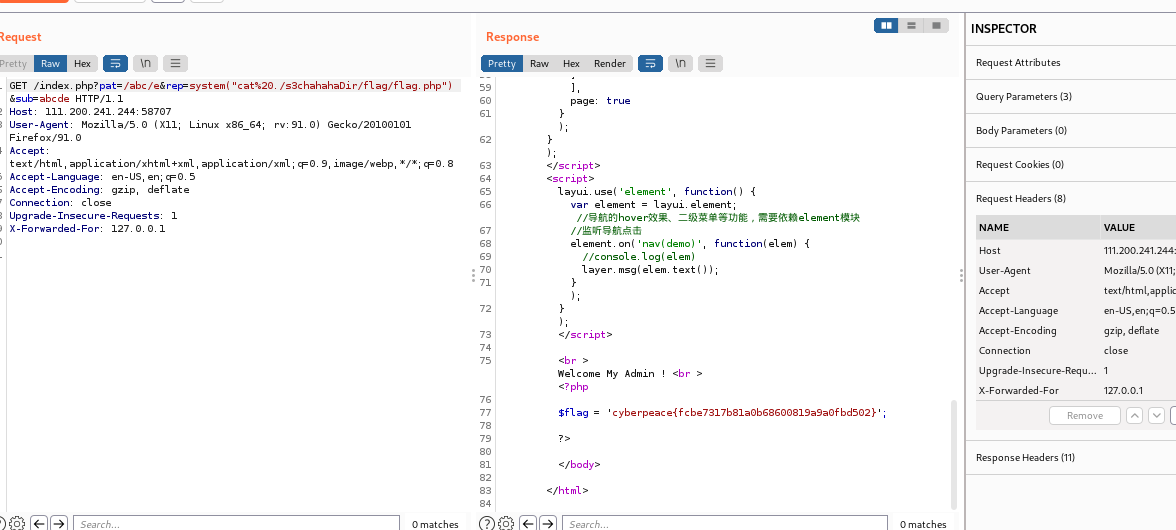The height and width of the screenshot is (530, 1176).
Task: Switch Request view to Raw tab
Action: click(50, 64)
